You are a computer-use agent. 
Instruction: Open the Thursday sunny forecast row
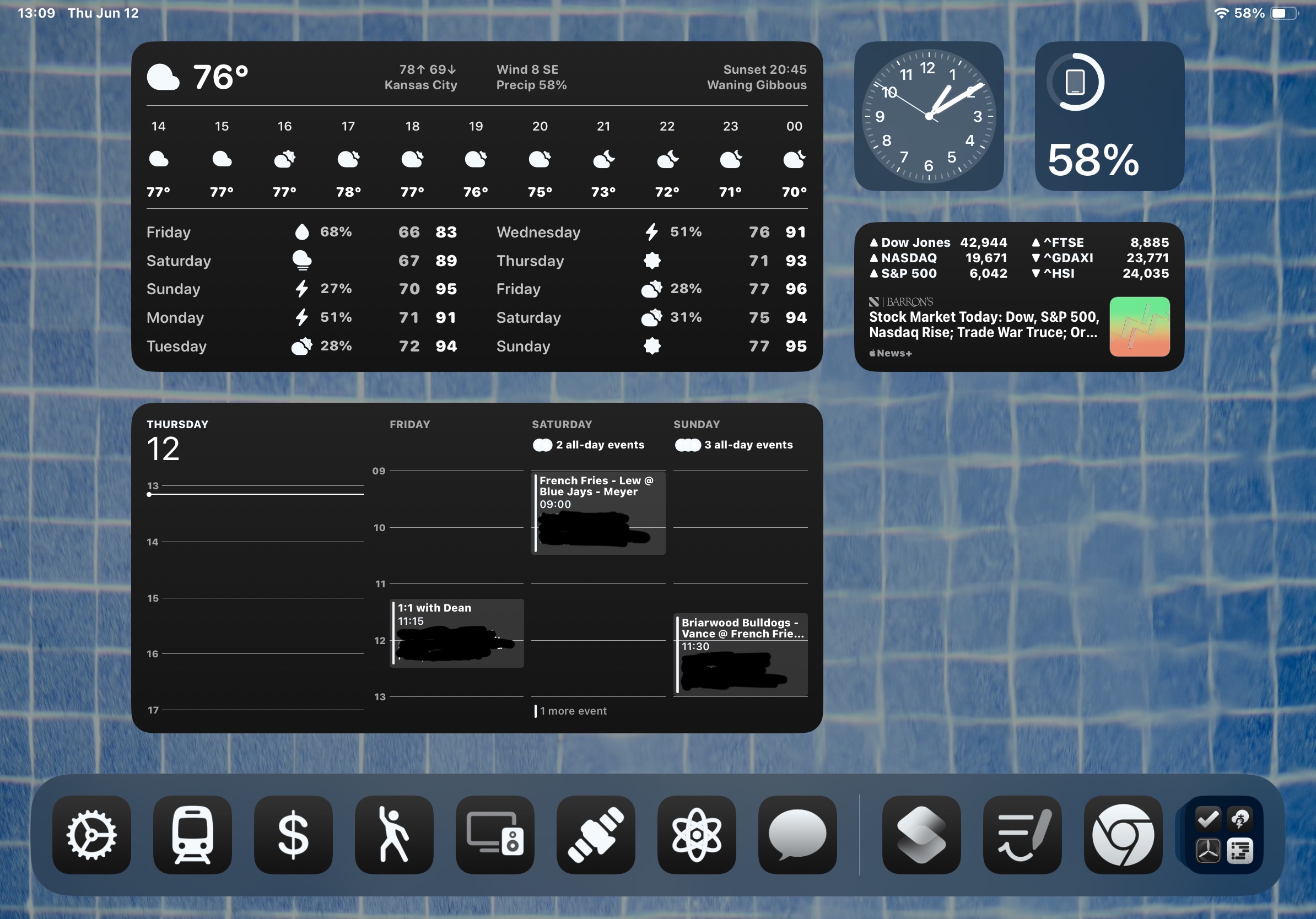coord(652,261)
